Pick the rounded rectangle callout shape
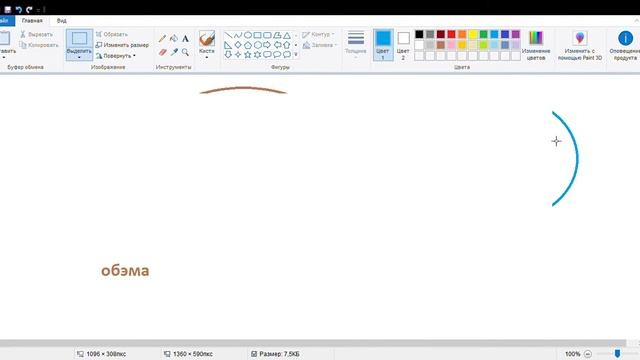Screen dimensions: 640x360 tap(267, 54)
